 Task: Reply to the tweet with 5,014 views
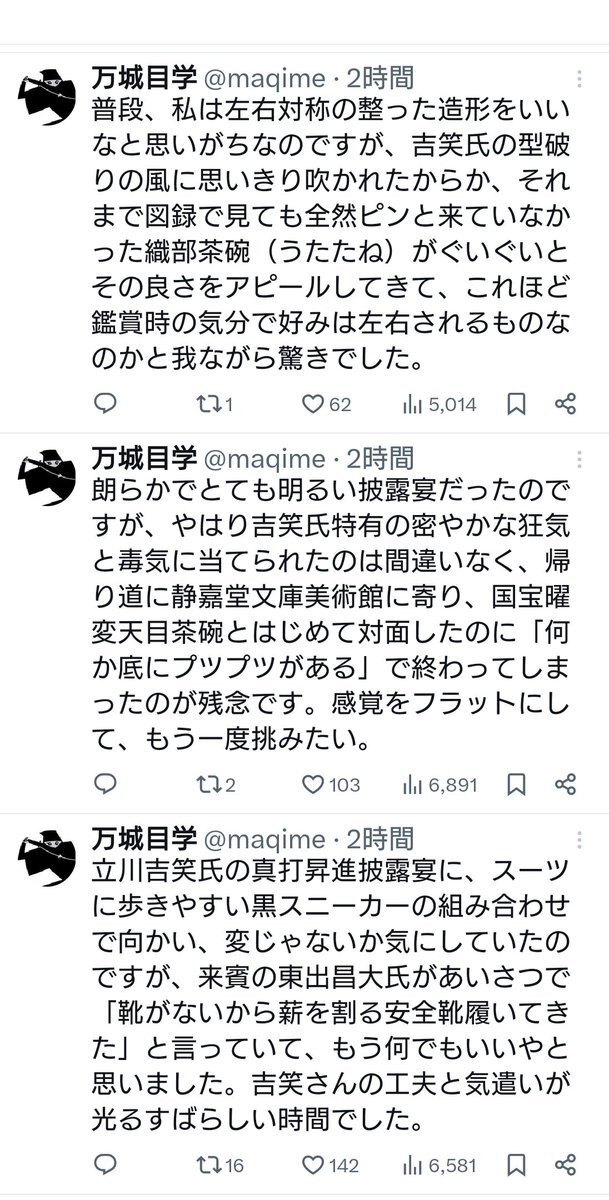106,404
